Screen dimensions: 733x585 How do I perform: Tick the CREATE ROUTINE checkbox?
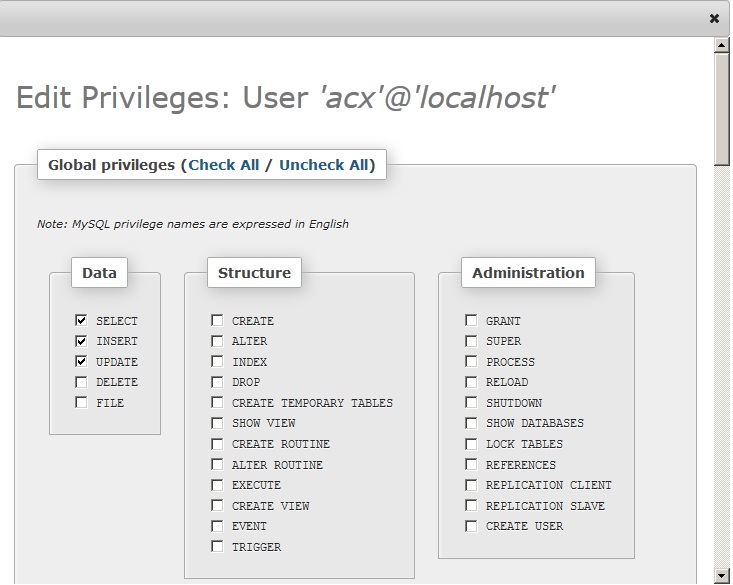(x=217, y=443)
